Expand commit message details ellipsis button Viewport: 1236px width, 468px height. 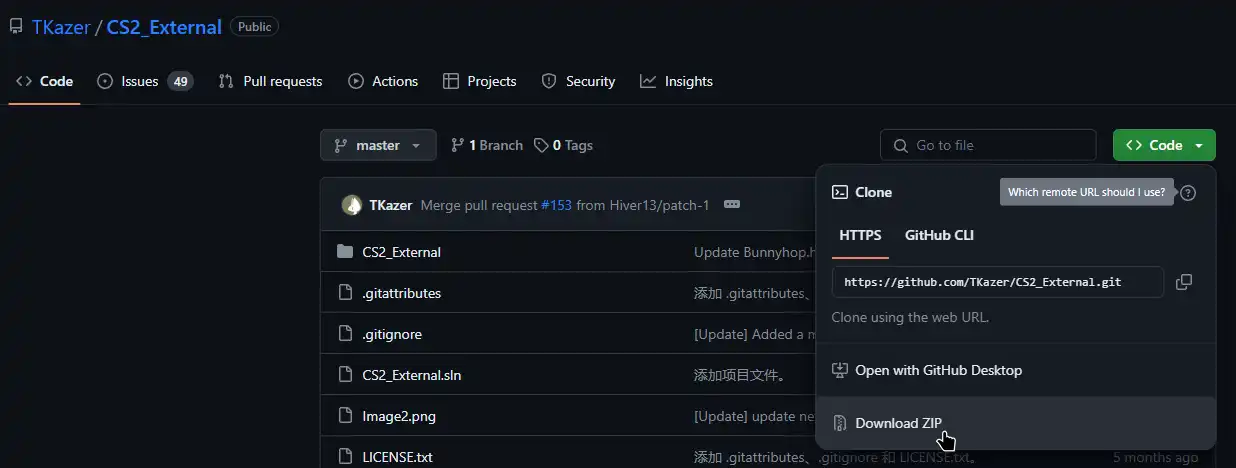click(x=732, y=205)
